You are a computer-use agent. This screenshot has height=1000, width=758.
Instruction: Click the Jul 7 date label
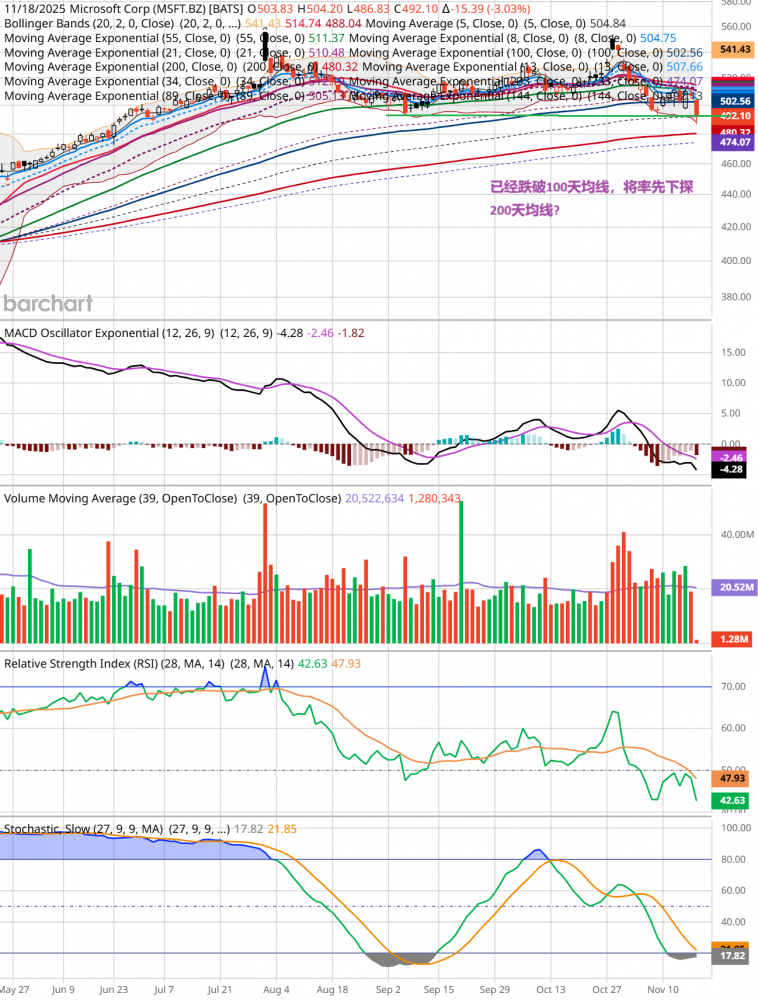(164, 990)
